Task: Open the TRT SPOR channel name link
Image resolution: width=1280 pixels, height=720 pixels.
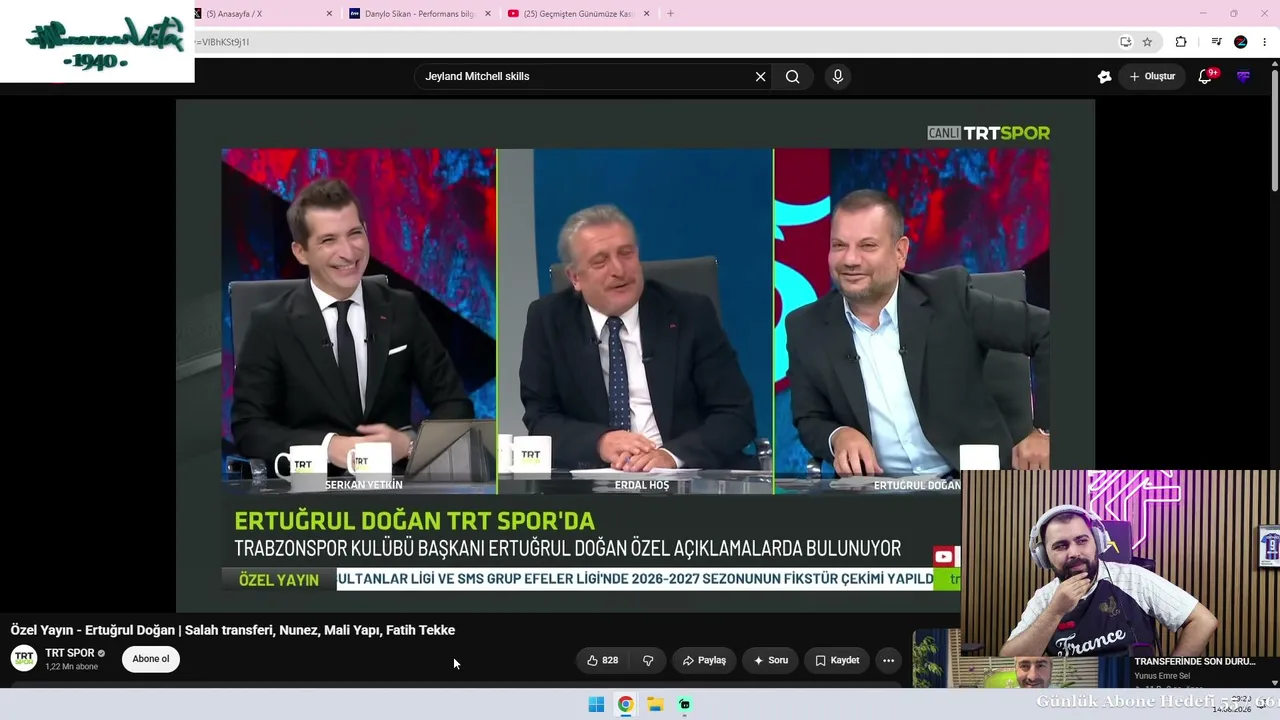Action: click(x=70, y=653)
